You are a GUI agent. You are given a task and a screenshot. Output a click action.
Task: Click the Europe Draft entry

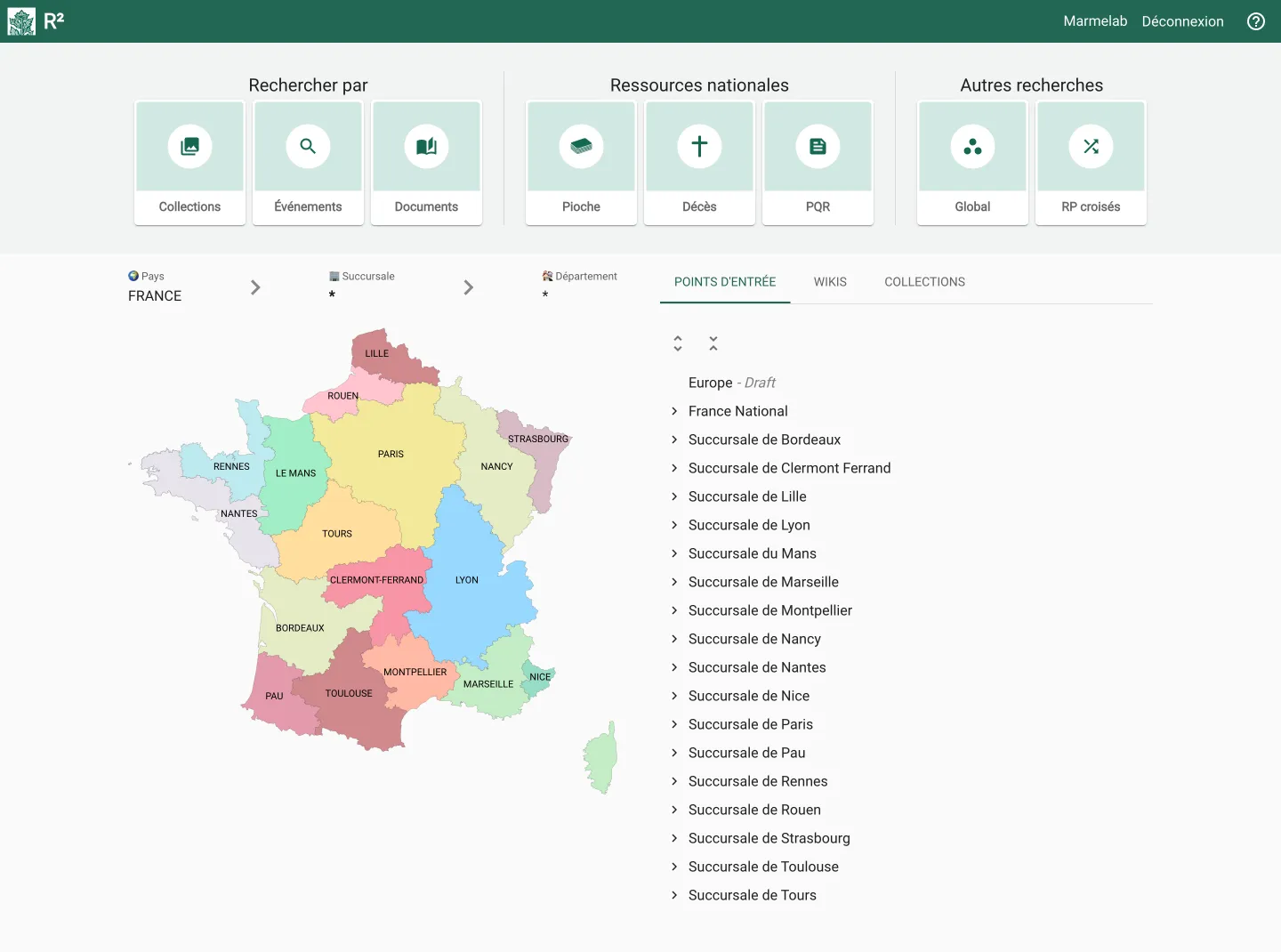(731, 383)
